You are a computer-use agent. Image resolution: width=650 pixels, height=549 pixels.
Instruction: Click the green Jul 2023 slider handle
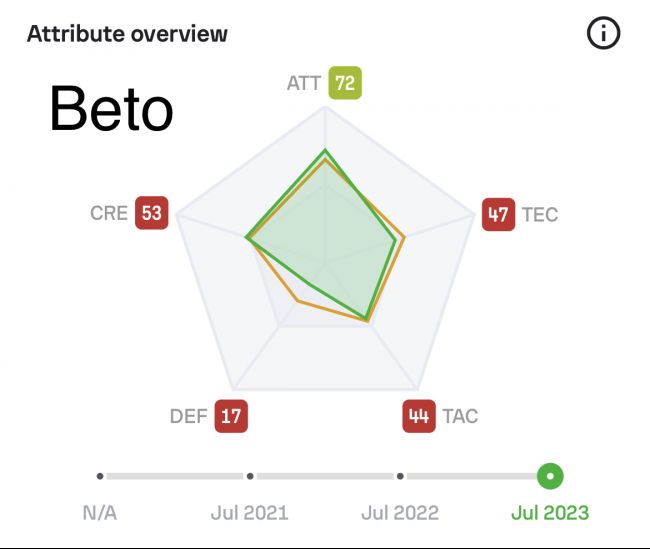tap(550, 476)
